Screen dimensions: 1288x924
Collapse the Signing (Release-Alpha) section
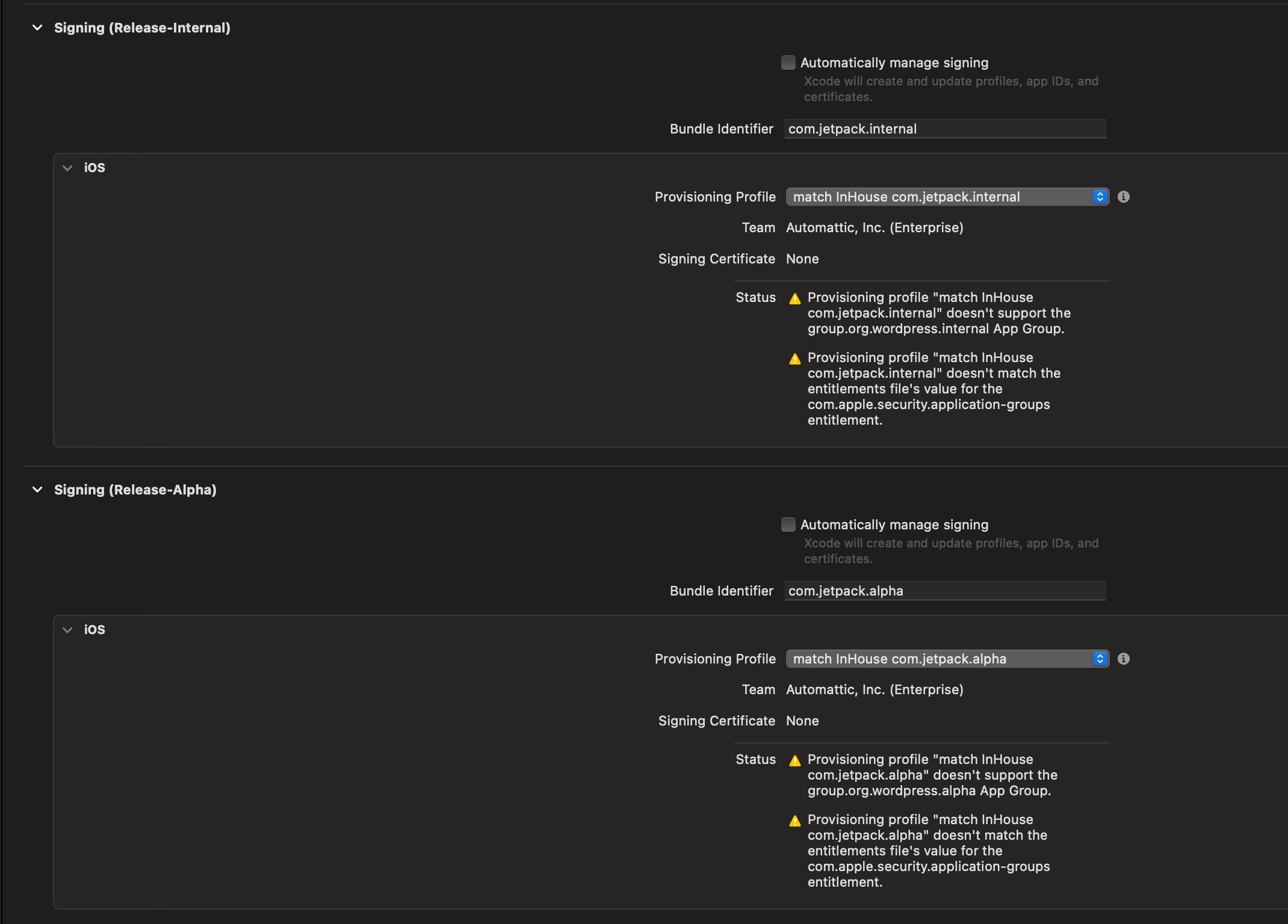[x=37, y=490]
